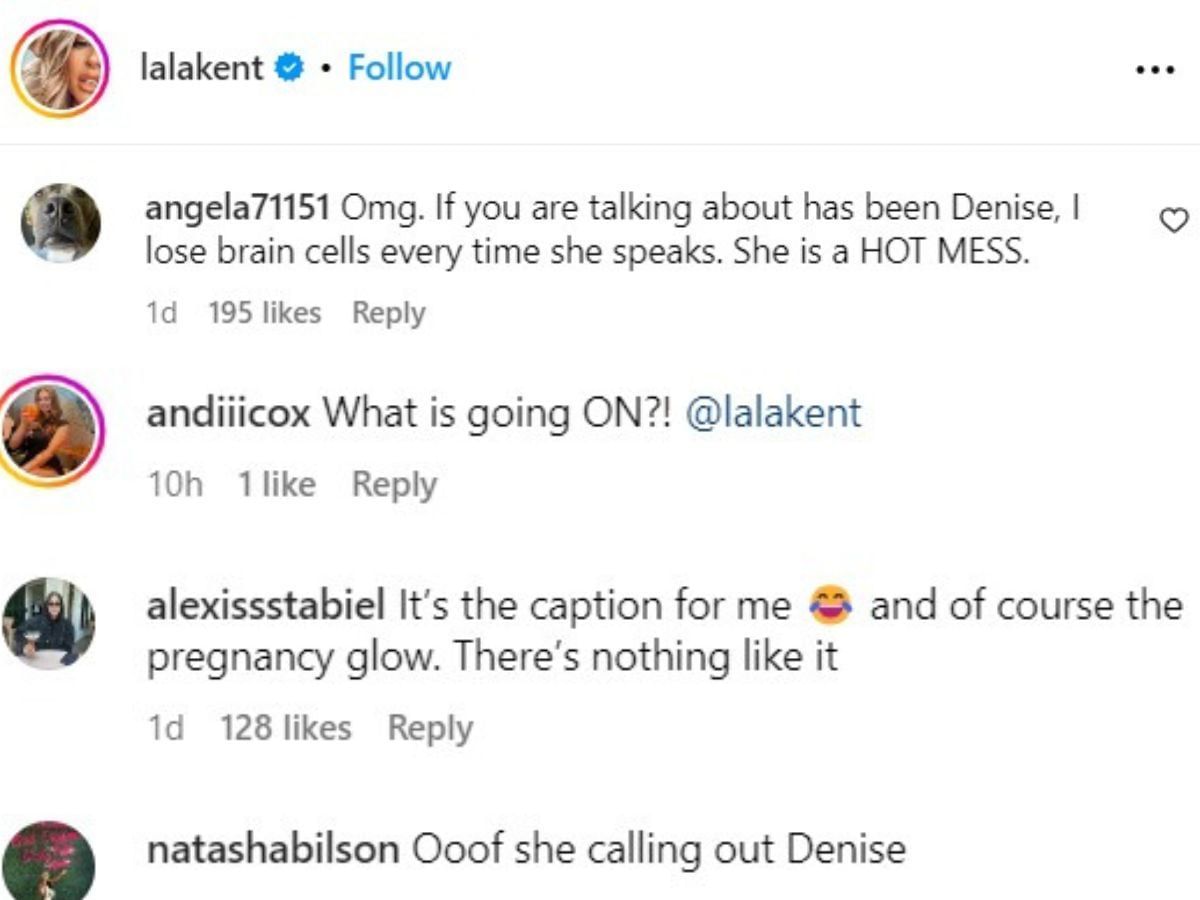Click lalakent's verified badge
Image resolution: width=1200 pixels, height=900 pixels.
coord(287,67)
